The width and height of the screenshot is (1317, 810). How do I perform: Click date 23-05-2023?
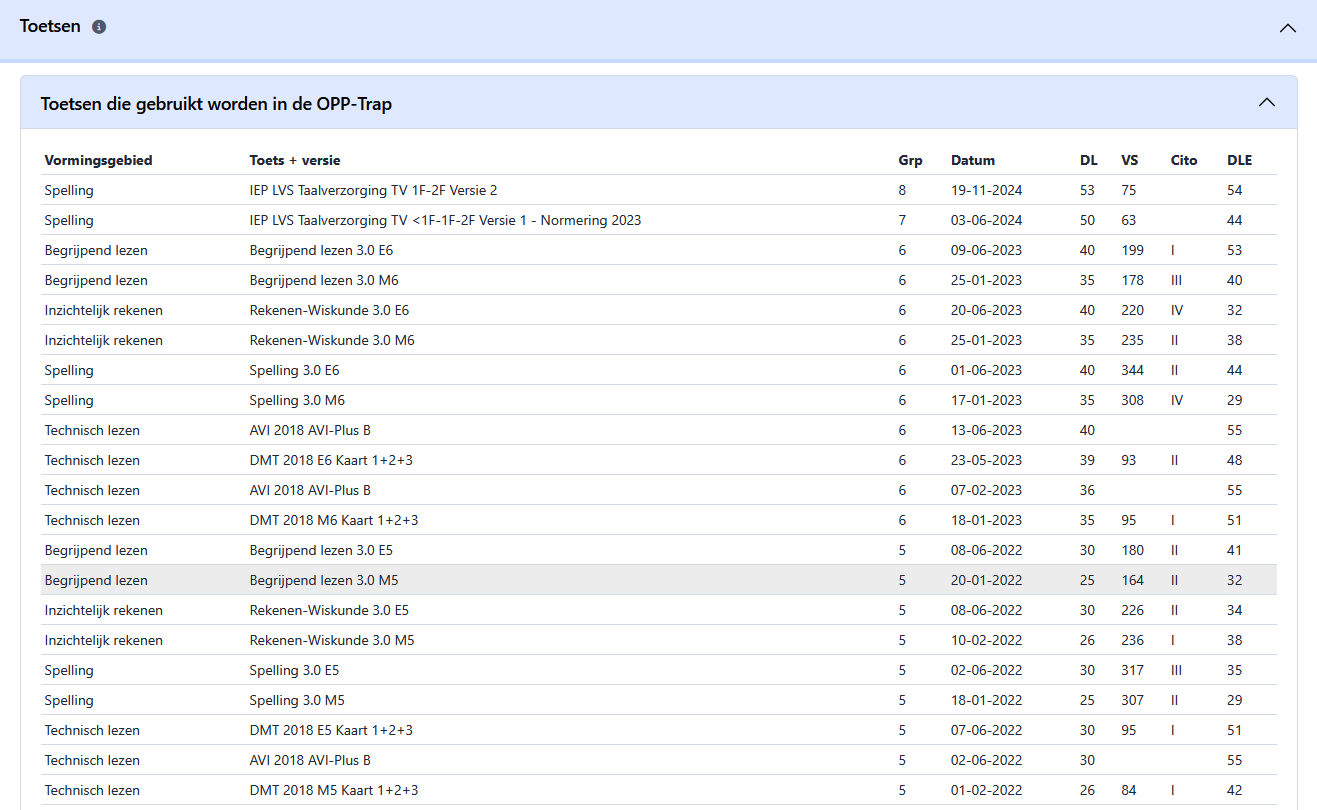coord(986,460)
